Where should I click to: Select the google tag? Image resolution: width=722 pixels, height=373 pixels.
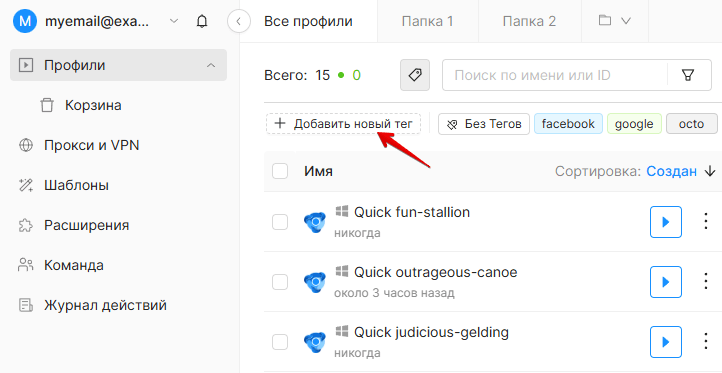634,124
